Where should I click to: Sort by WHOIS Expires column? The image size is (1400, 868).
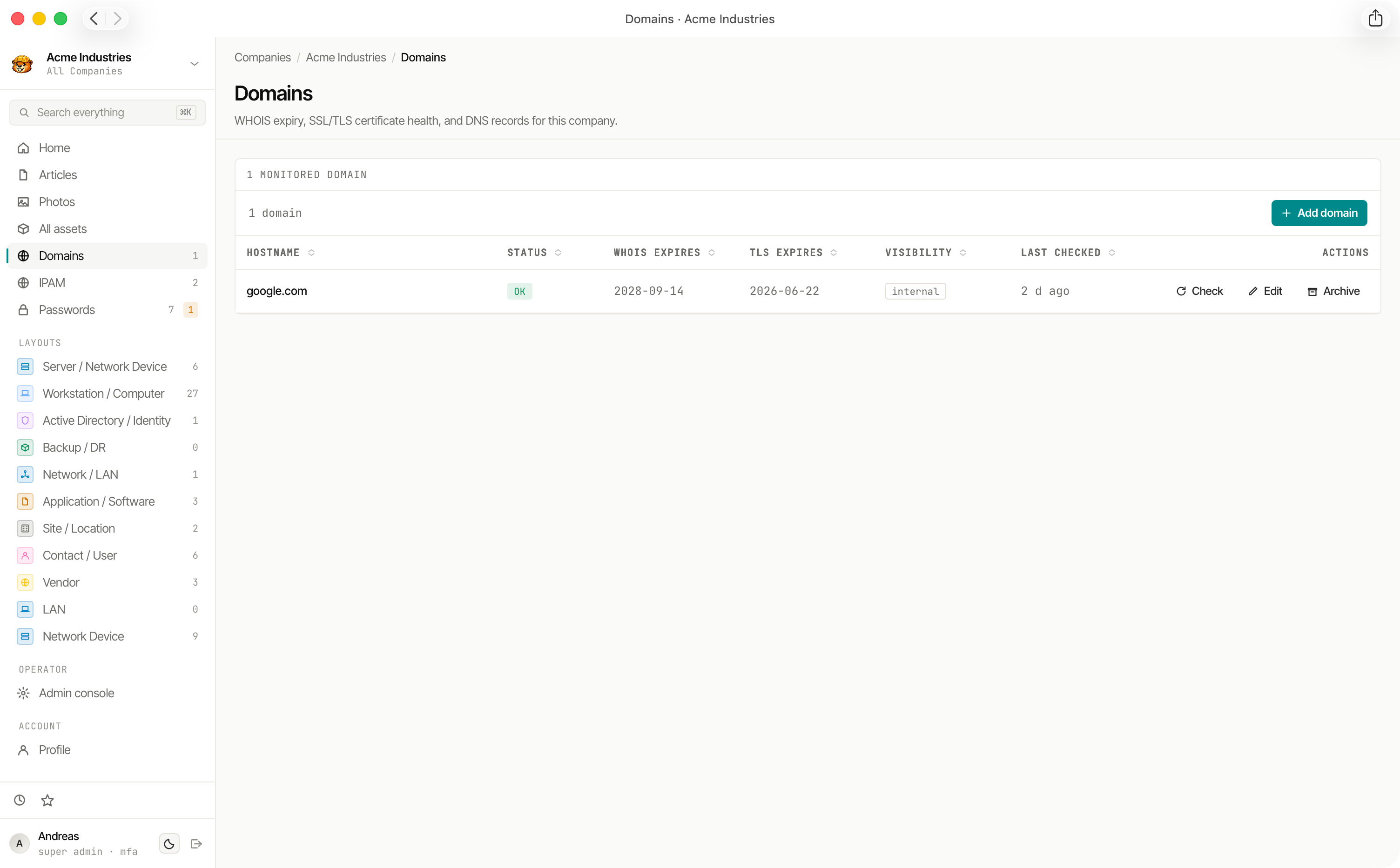coord(665,253)
